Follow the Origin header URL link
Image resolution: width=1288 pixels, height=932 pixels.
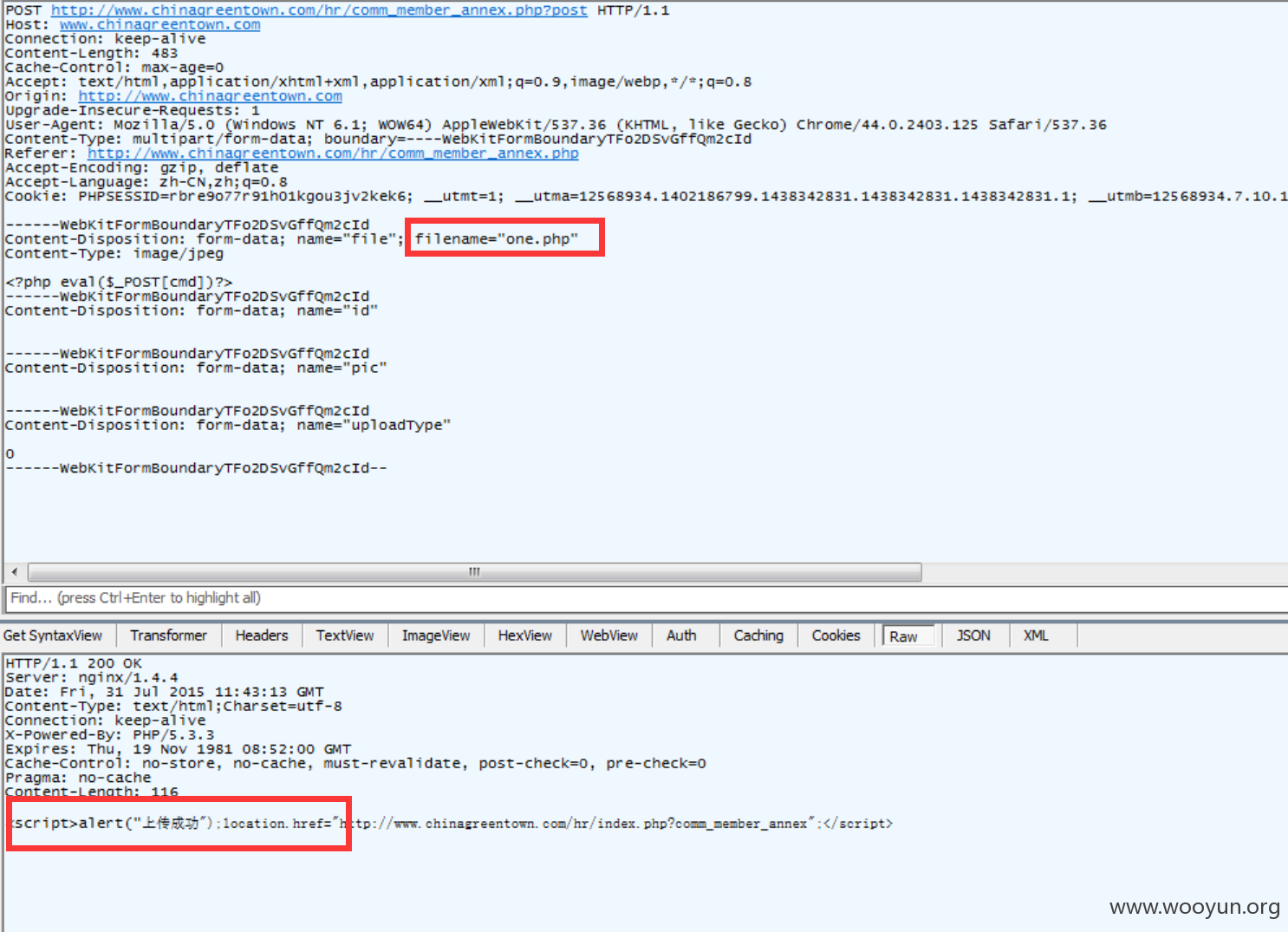click(210, 96)
